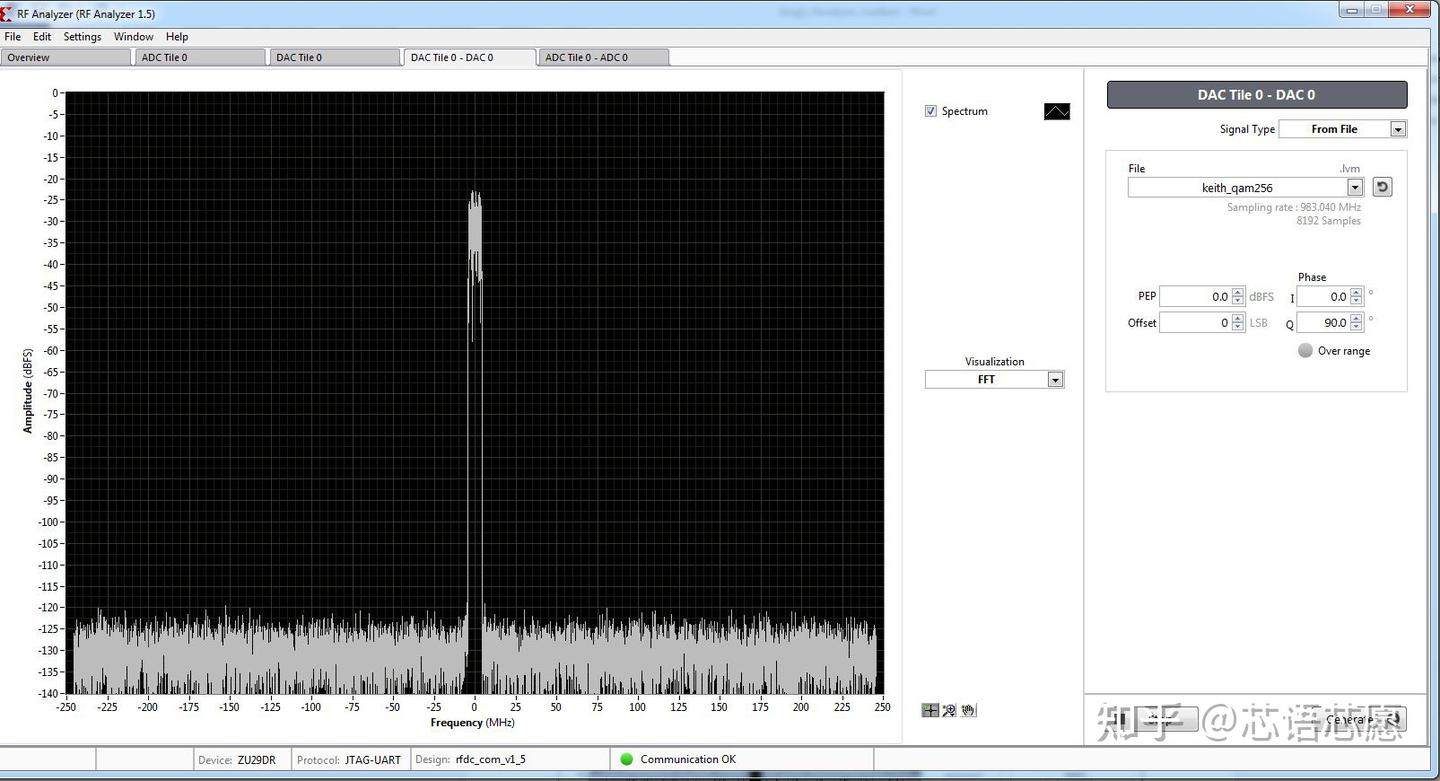The height and width of the screenshot is (781, 1440).
Task: Click the Stop button
Action: click(1152, 719)
